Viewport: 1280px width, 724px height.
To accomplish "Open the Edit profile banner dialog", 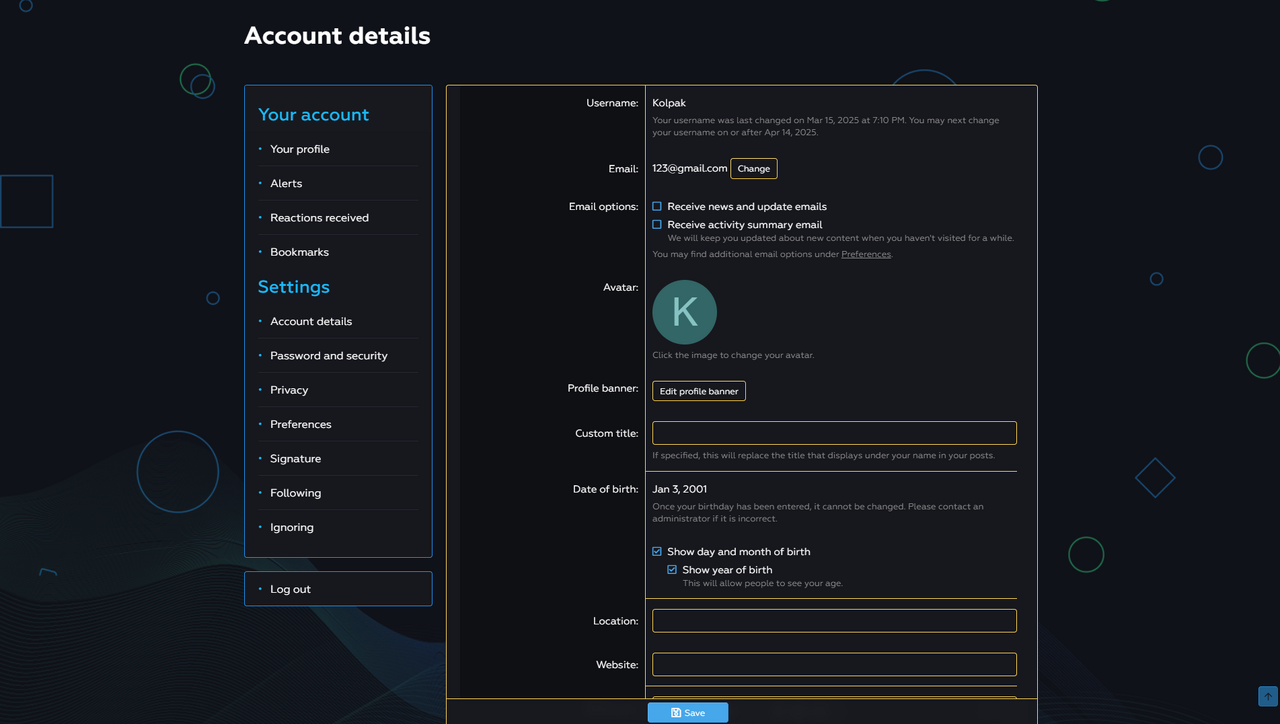I will coord(699,391).
